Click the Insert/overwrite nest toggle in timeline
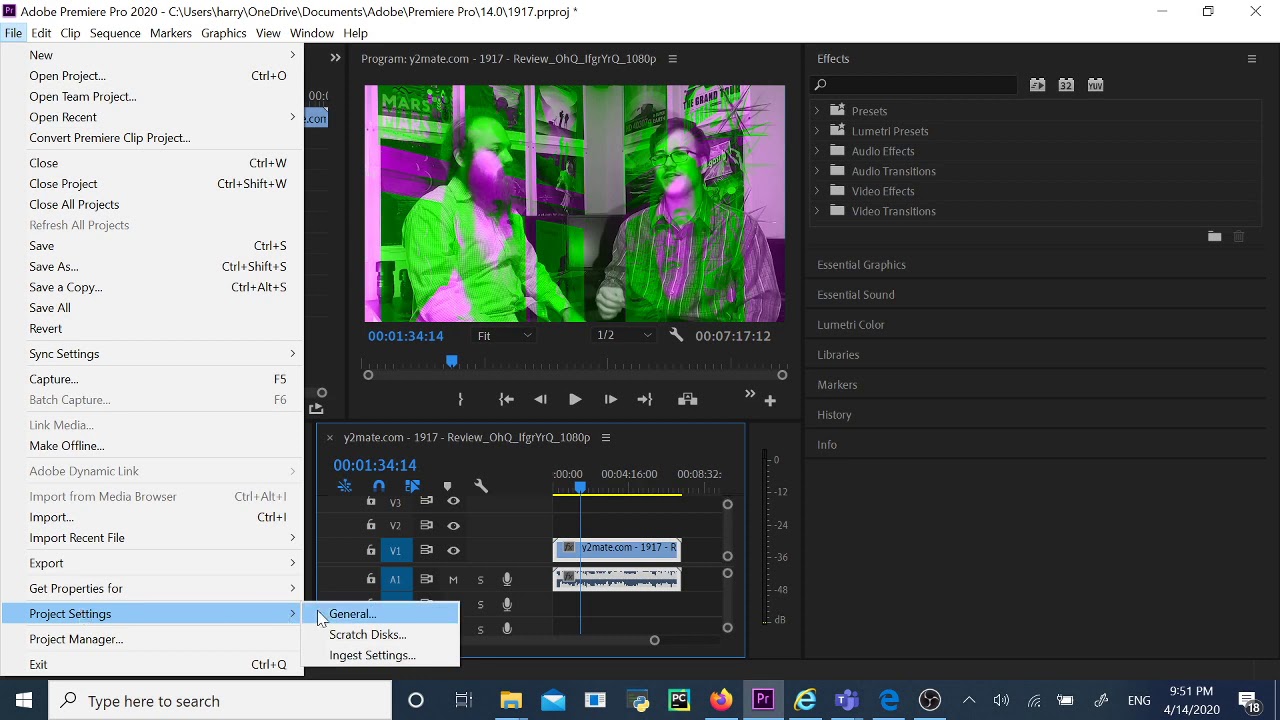The image size is (1280, 720). 345,486
